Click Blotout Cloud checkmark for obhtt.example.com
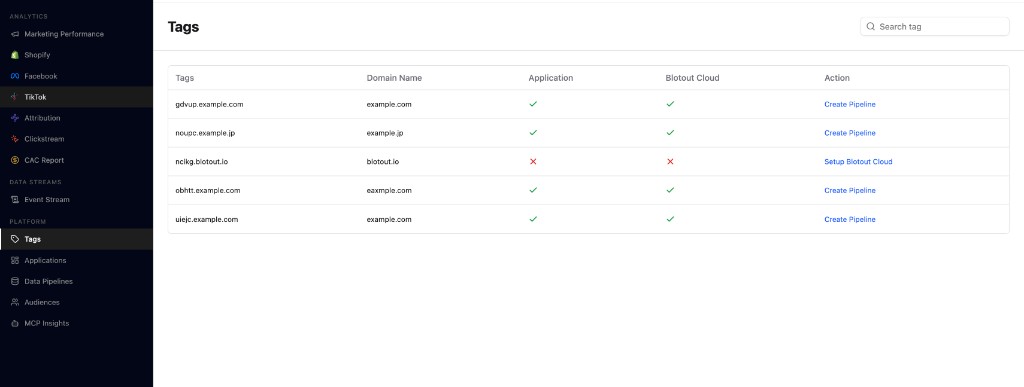The image size is (1024, 387). point(670,190)
